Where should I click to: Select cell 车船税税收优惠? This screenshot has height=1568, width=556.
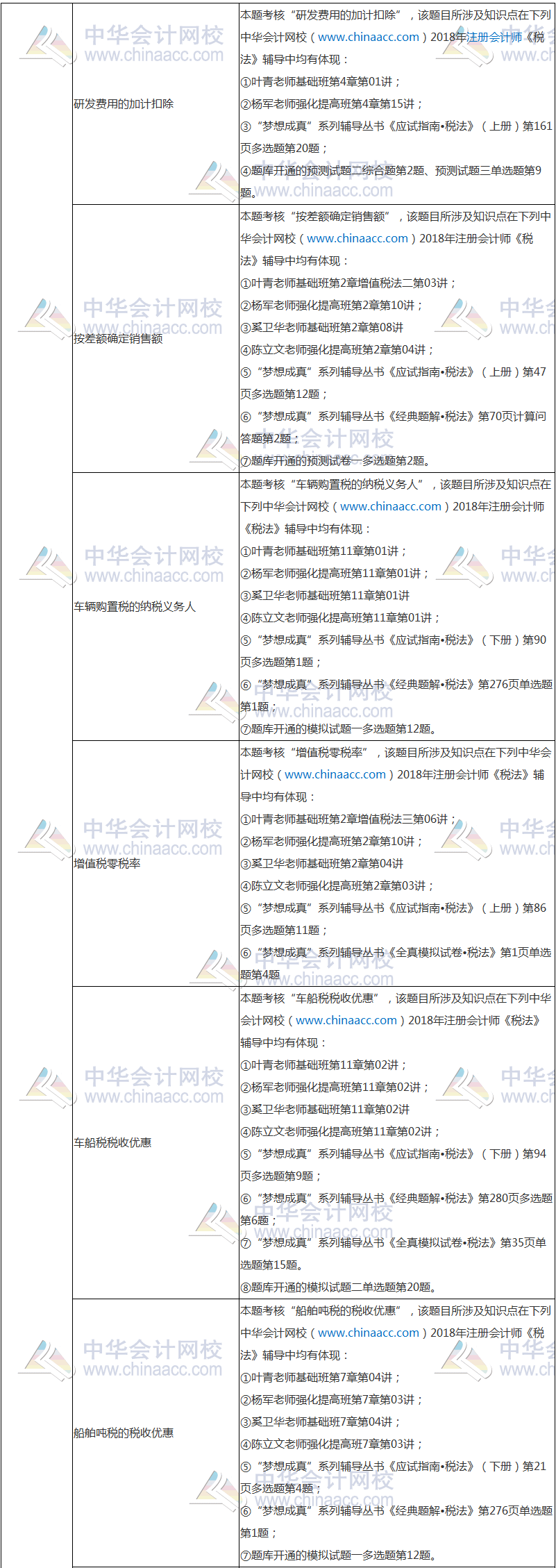click(155, 1143)
